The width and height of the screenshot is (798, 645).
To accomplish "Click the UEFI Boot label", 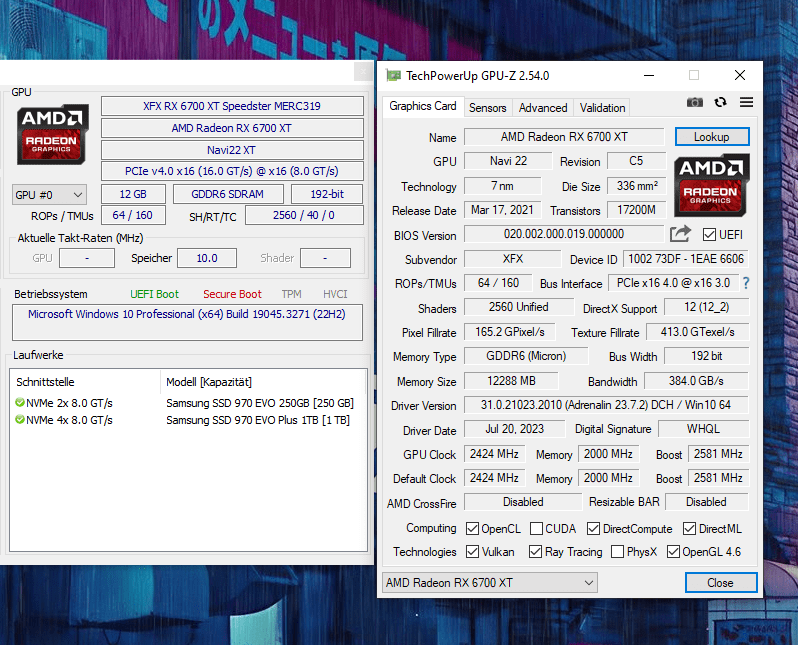I will (155, 294).
